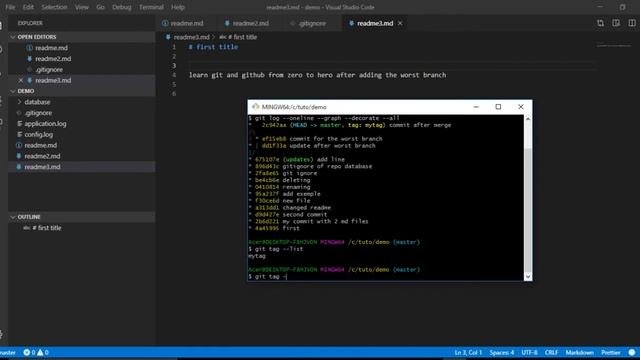
Task: Open preview to the side icon
Action: click(x=616, y=23)
